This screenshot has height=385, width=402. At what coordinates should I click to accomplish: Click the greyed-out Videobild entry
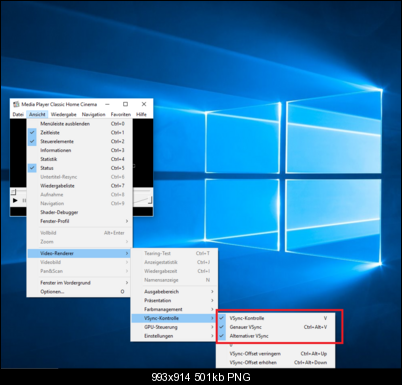80,262
